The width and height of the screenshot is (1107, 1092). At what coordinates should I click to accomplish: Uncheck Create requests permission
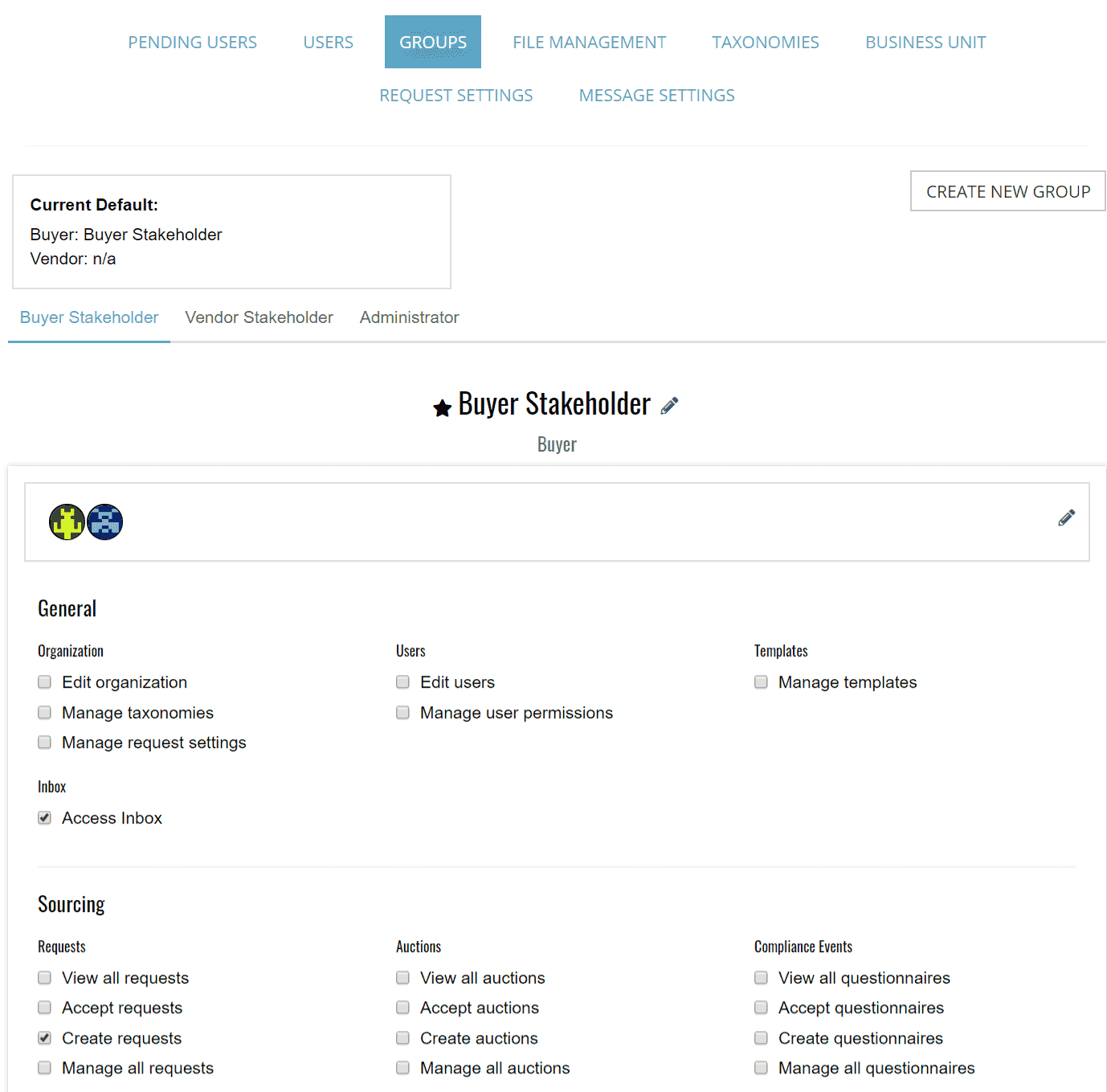(x=45, y=1038)
